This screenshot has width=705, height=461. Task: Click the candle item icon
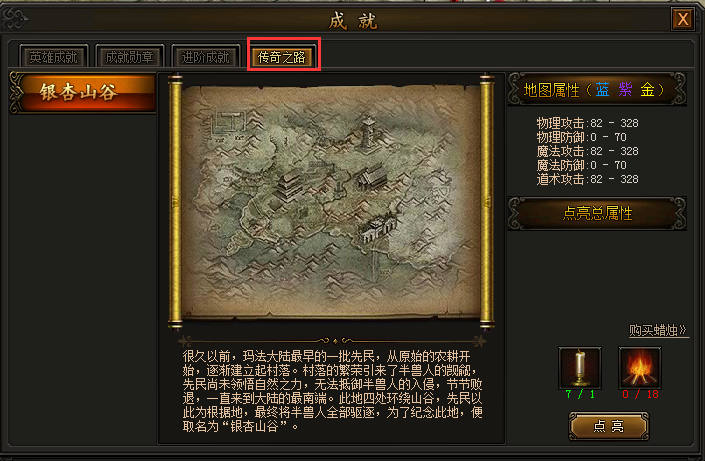click(x=580, y=367)
